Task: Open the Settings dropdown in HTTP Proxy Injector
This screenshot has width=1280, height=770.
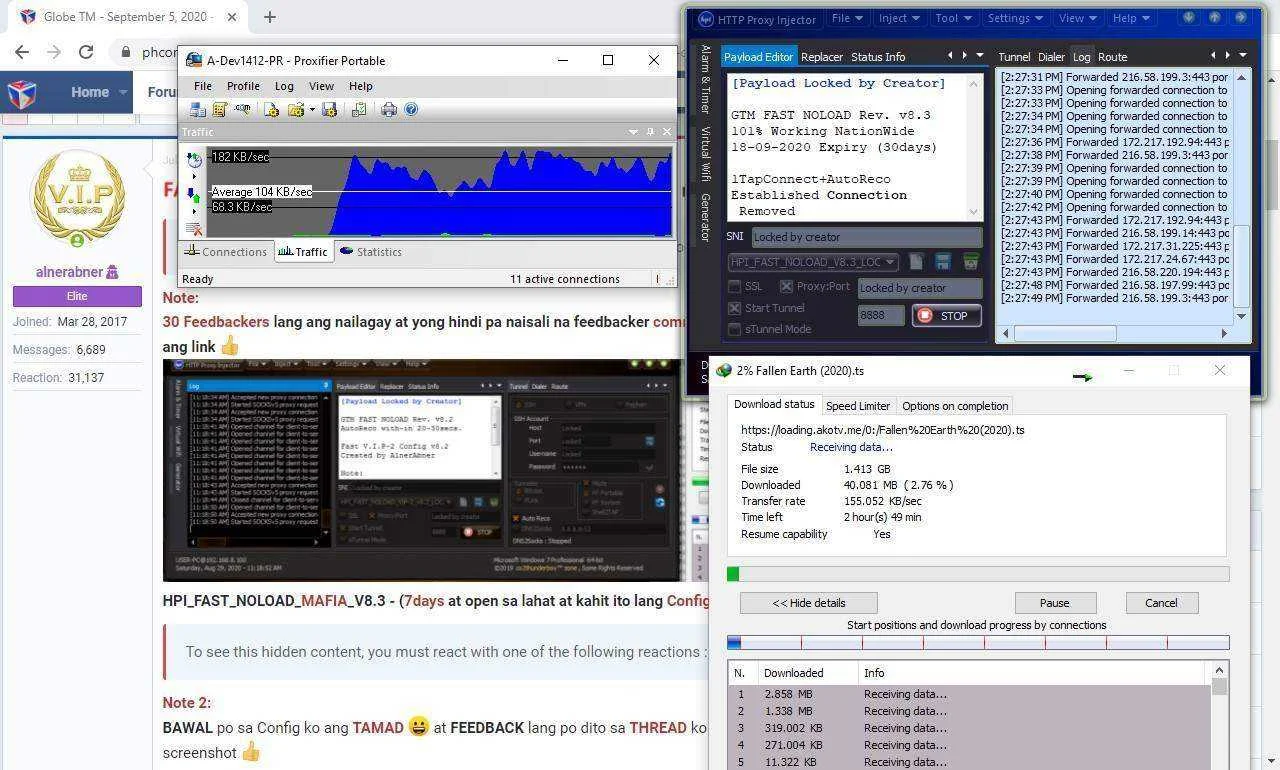Action: 1016,18
